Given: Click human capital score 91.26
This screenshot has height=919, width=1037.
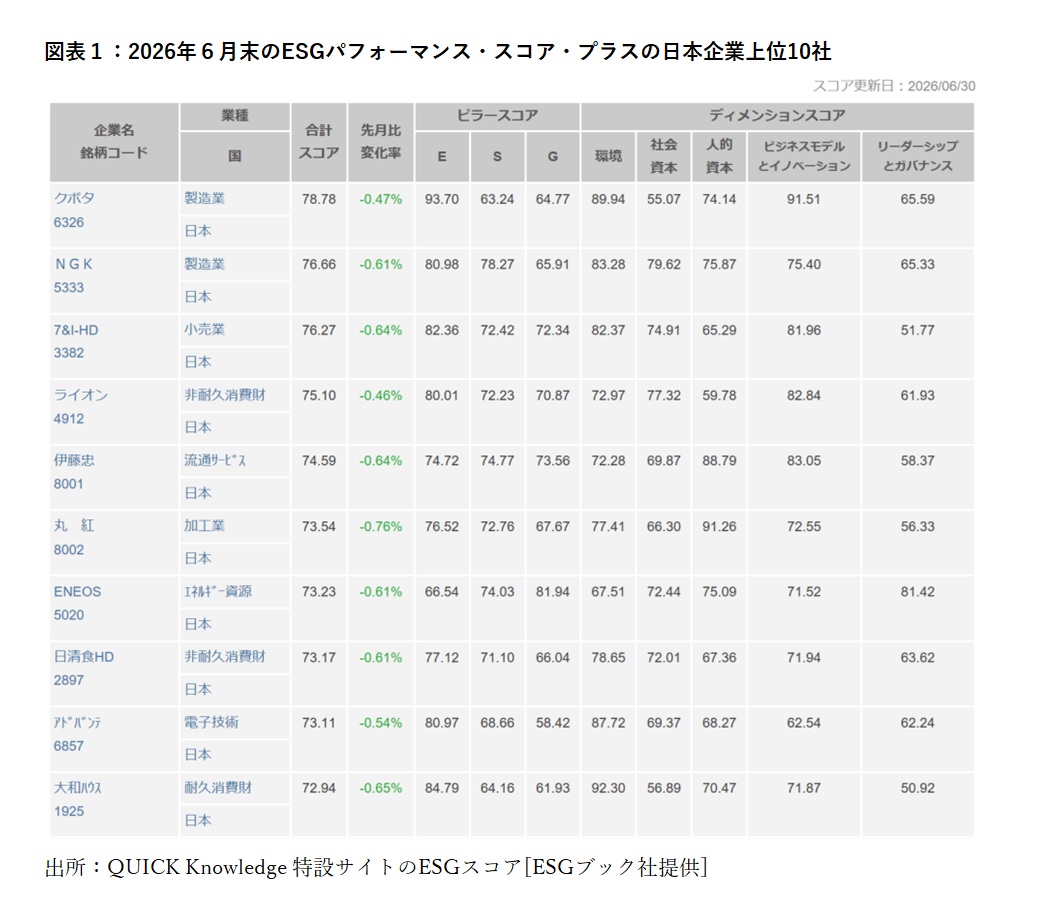Looking at the screenshot, I should pyautogui.click(x=719, y=526).
